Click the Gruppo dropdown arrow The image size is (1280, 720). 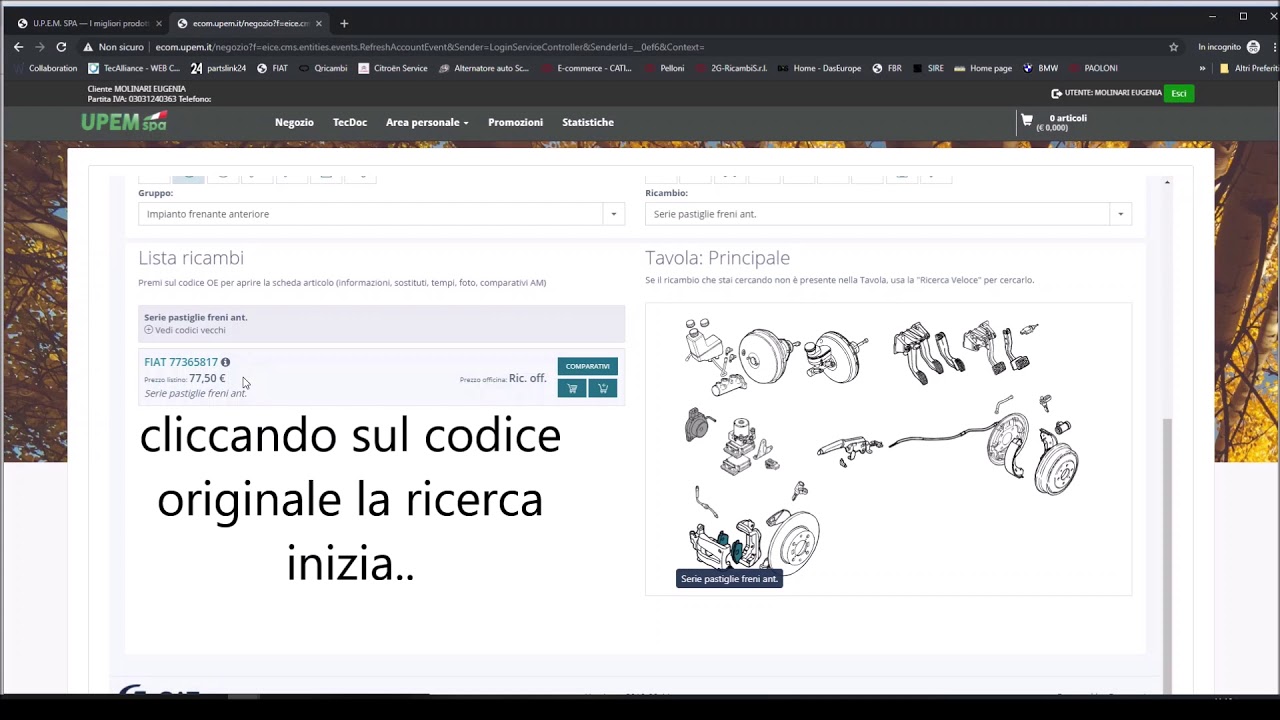click(614, 214)
